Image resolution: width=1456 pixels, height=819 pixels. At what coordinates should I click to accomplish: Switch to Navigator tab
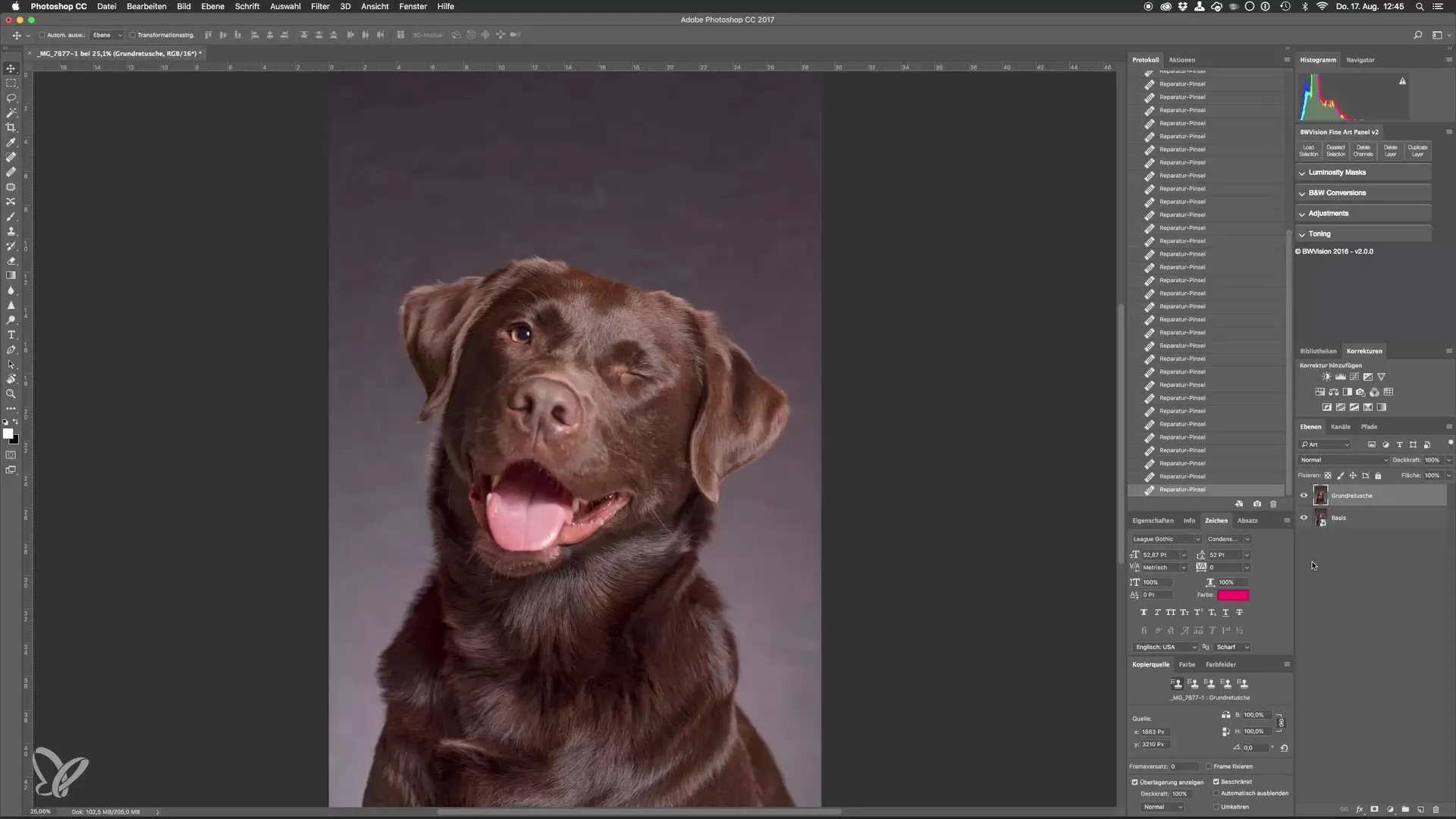[x=1360, y=60]
